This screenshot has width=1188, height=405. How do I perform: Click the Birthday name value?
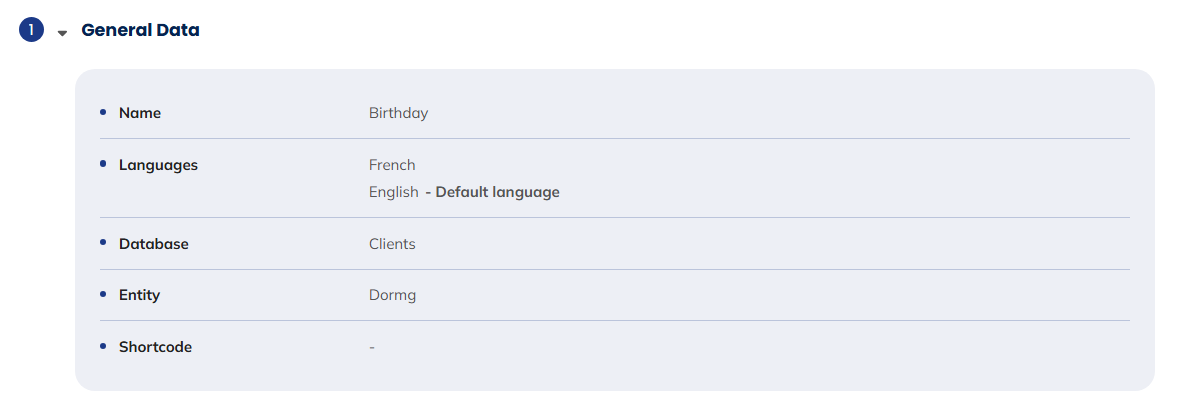pyautogui.click(x=398, y=113)
